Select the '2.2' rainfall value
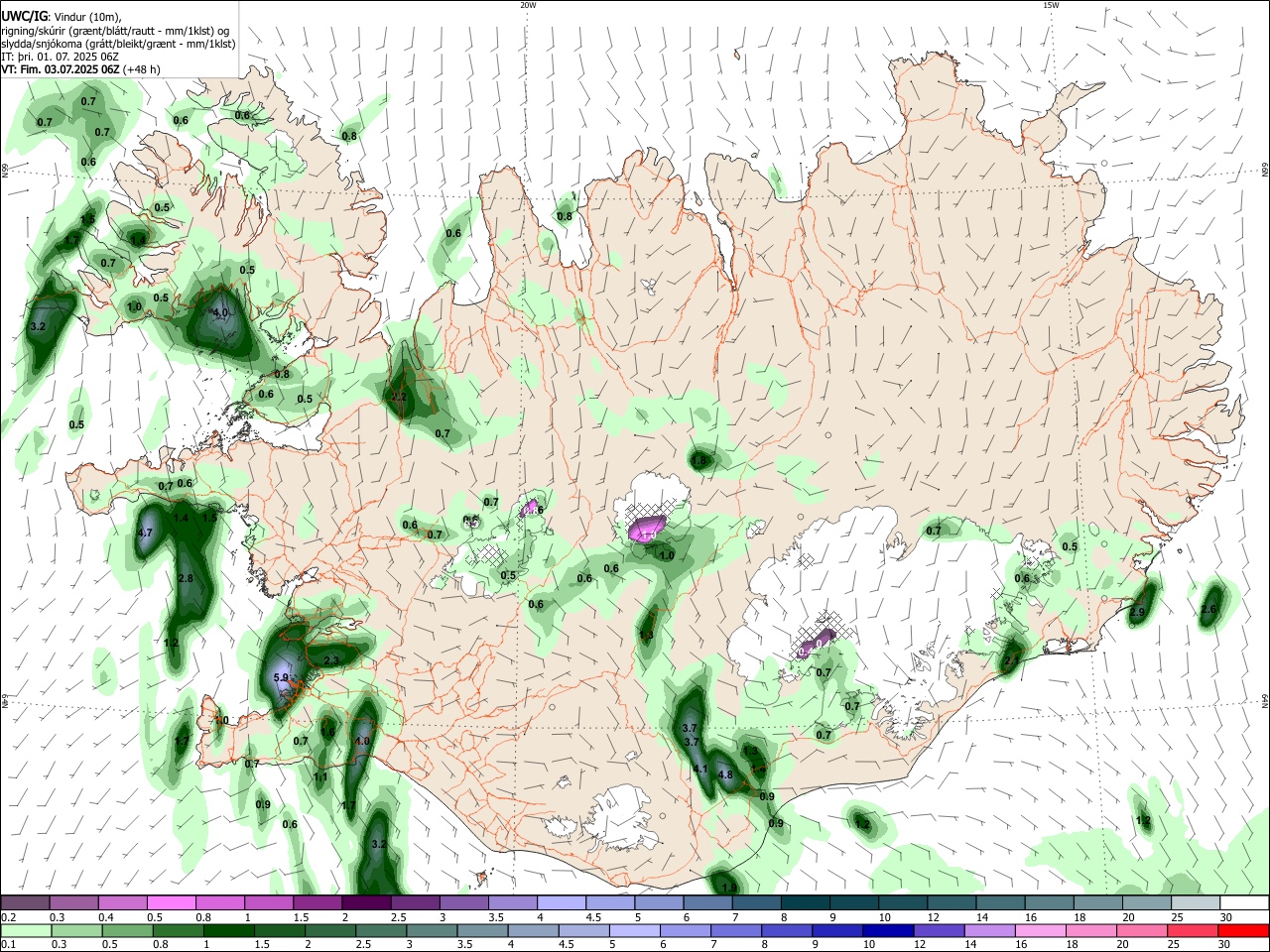Viewport: 1270px width, 952px height. click(400, 397)
